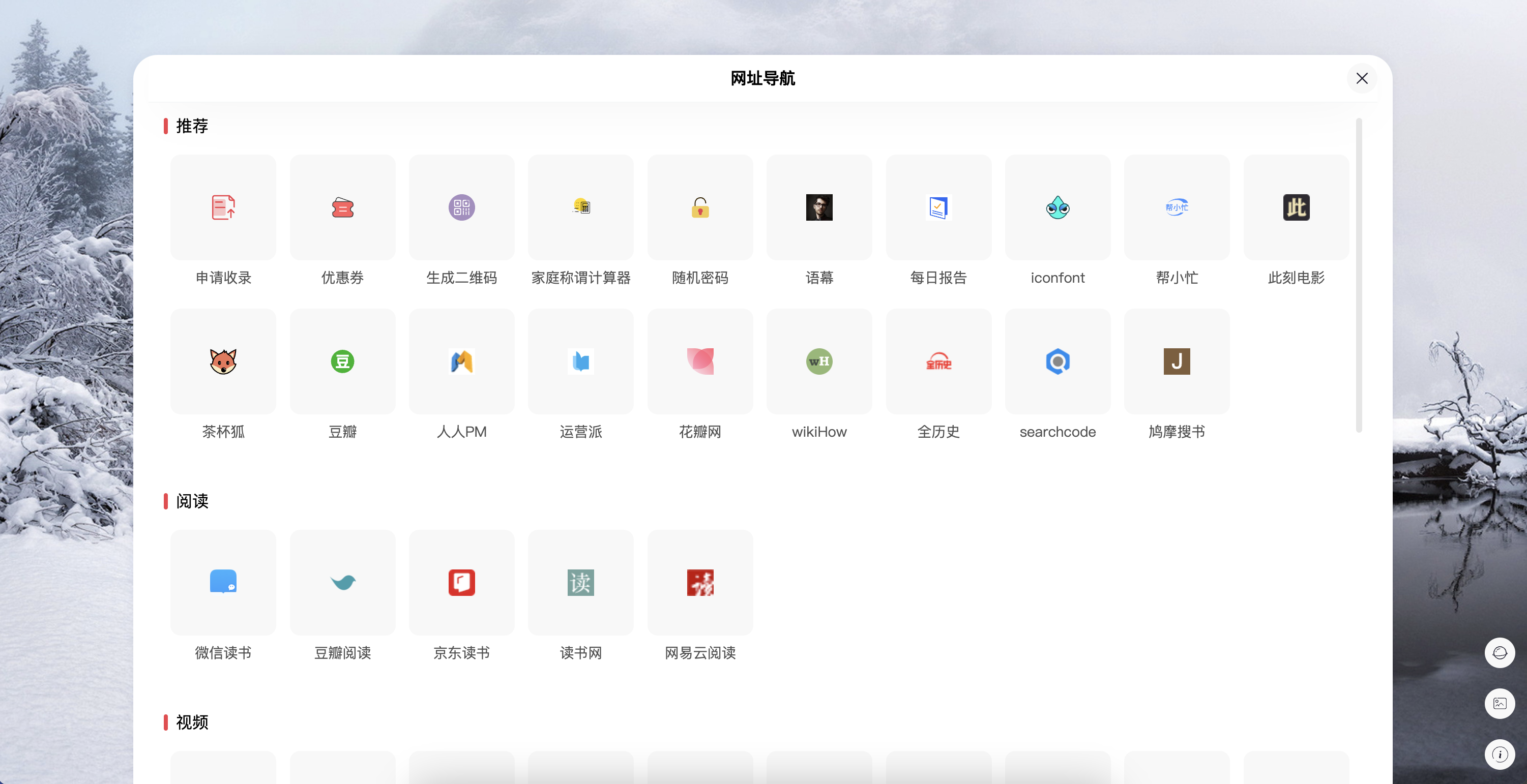Open the 豆瓣 Douban icon

(342, 361)
